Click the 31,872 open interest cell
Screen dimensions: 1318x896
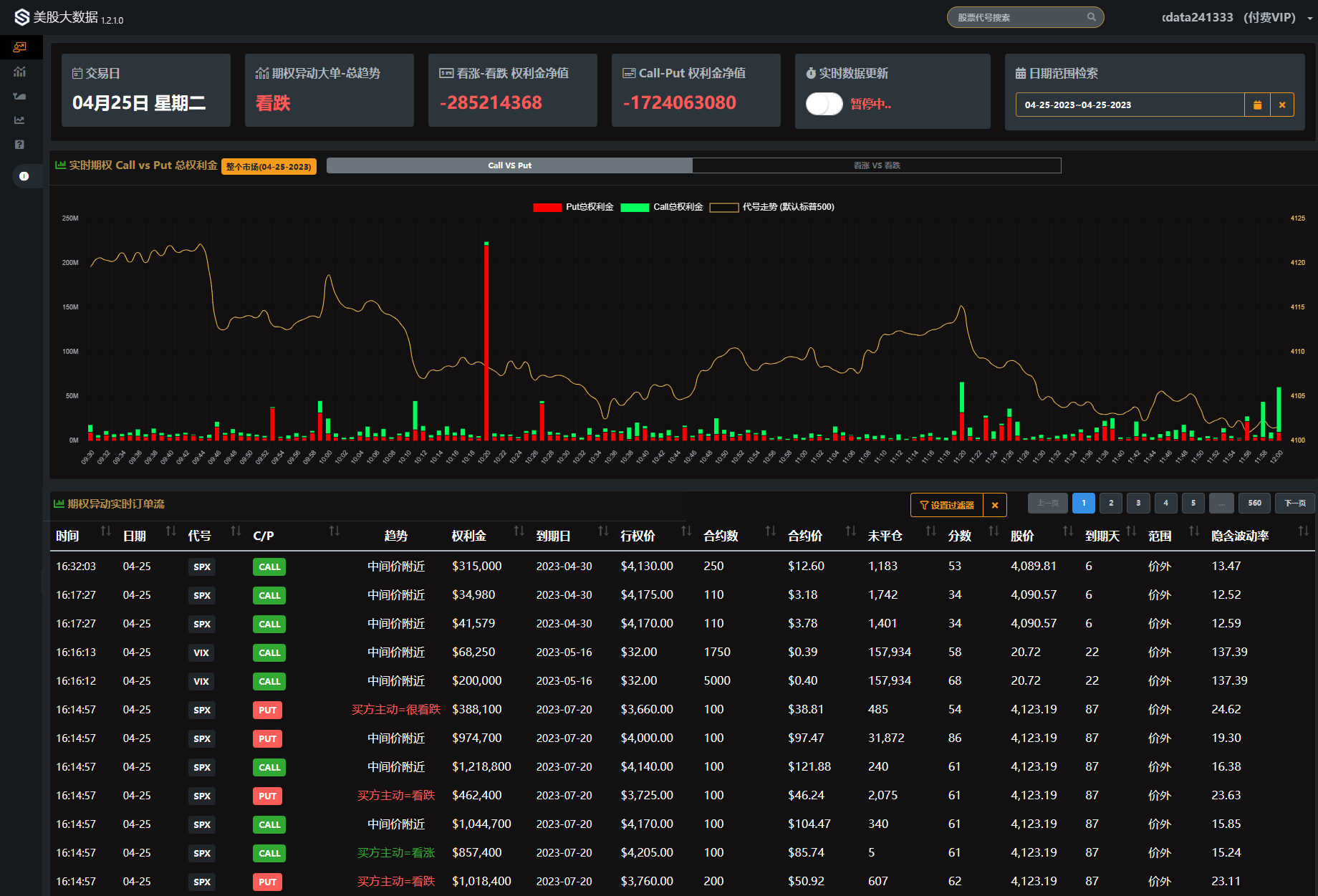click(x=886, y=738)
